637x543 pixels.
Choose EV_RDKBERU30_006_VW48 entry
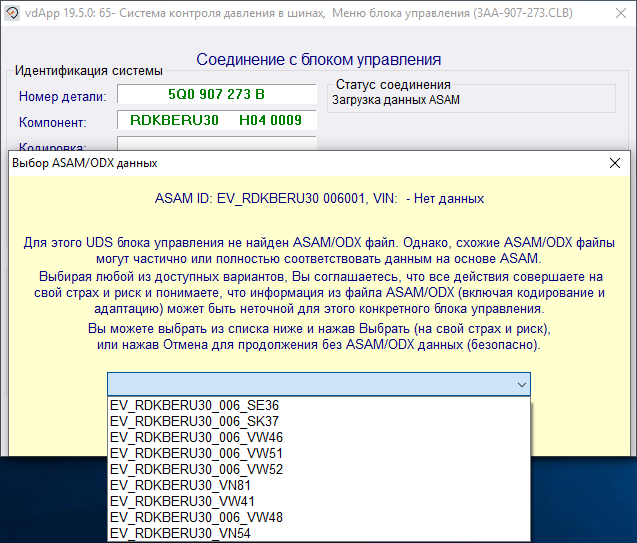tap(196, 517)
